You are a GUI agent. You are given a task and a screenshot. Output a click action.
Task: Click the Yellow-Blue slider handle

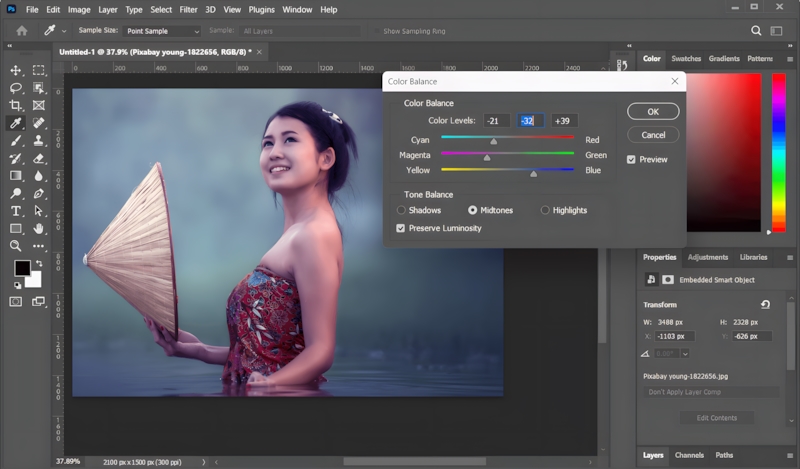pos(533,173)
